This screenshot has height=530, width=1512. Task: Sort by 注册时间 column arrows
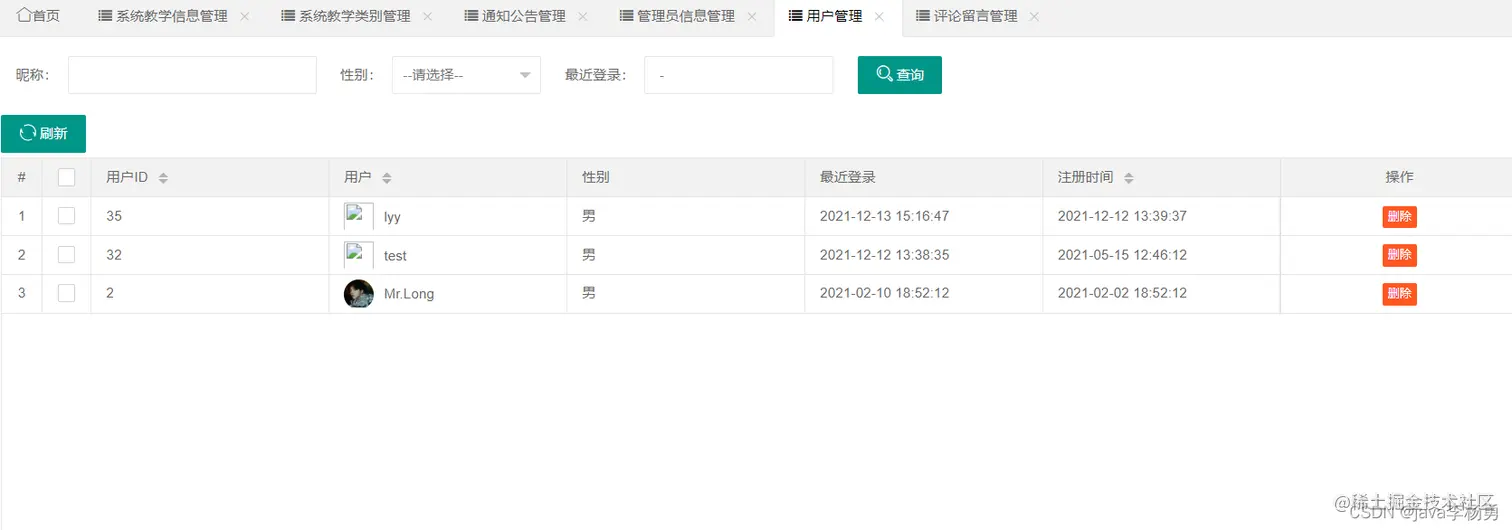(x=1129, y=178)
